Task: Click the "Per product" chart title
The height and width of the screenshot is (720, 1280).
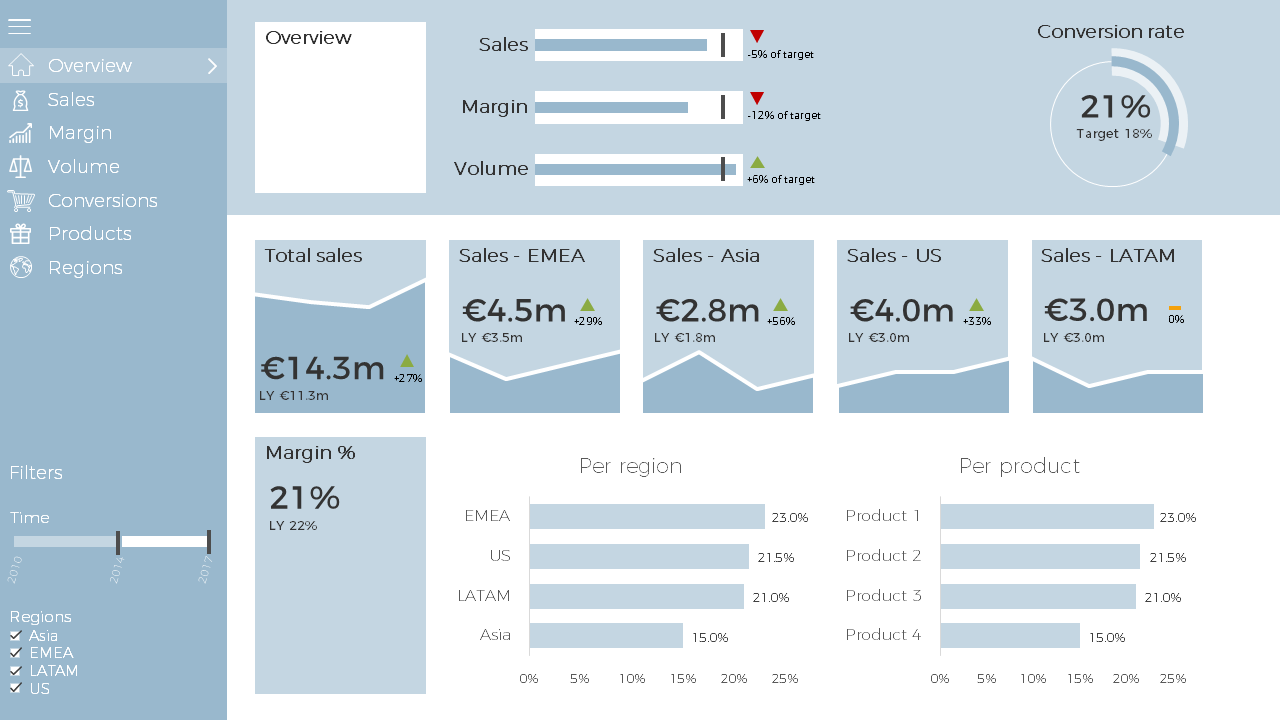Action: coord(1019,466)
